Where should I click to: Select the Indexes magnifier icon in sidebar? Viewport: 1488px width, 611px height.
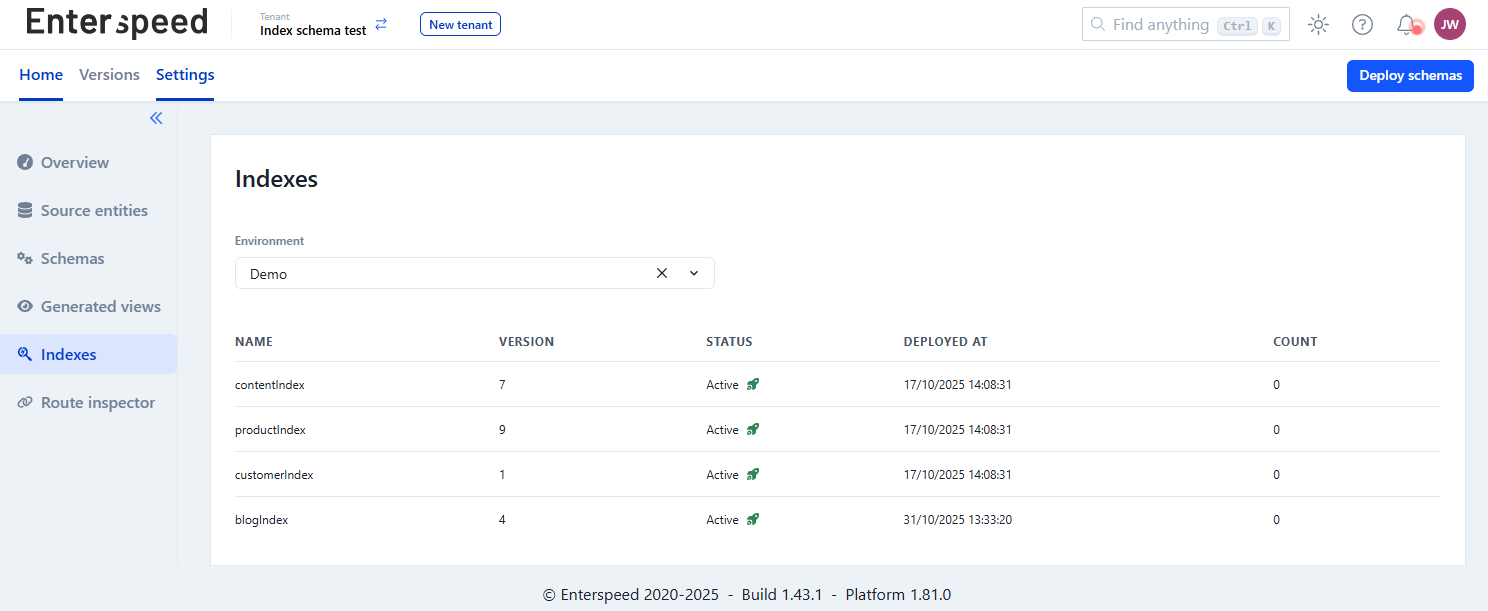tap(24, 354)
